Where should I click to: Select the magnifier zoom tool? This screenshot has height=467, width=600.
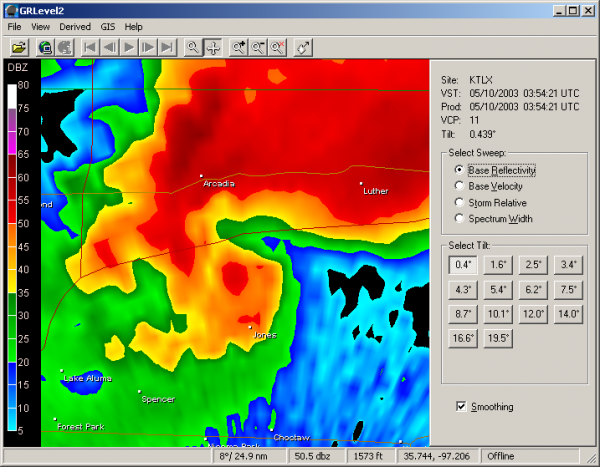point(193,48)
